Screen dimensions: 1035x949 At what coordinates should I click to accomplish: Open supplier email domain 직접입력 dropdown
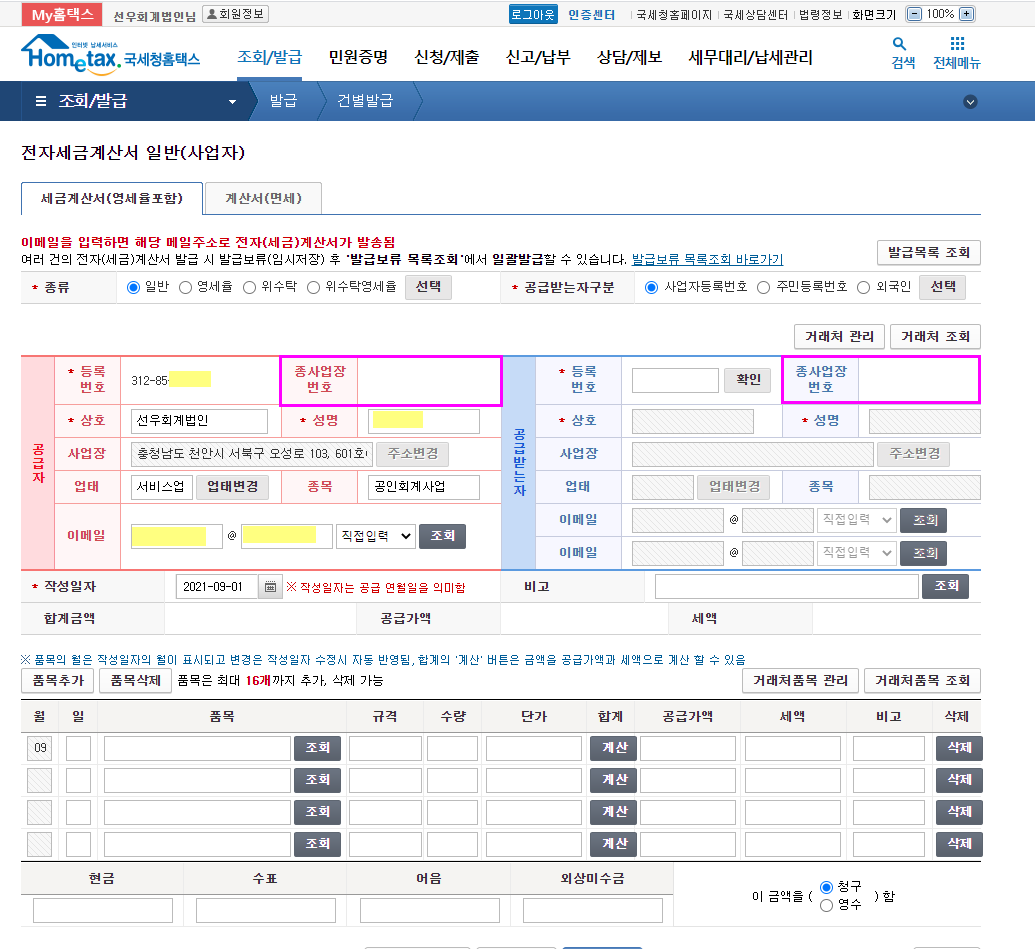click(376, 536)
